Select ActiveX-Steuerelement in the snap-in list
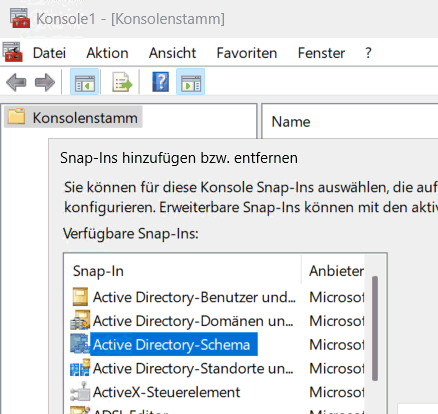 tap(166, 392)
